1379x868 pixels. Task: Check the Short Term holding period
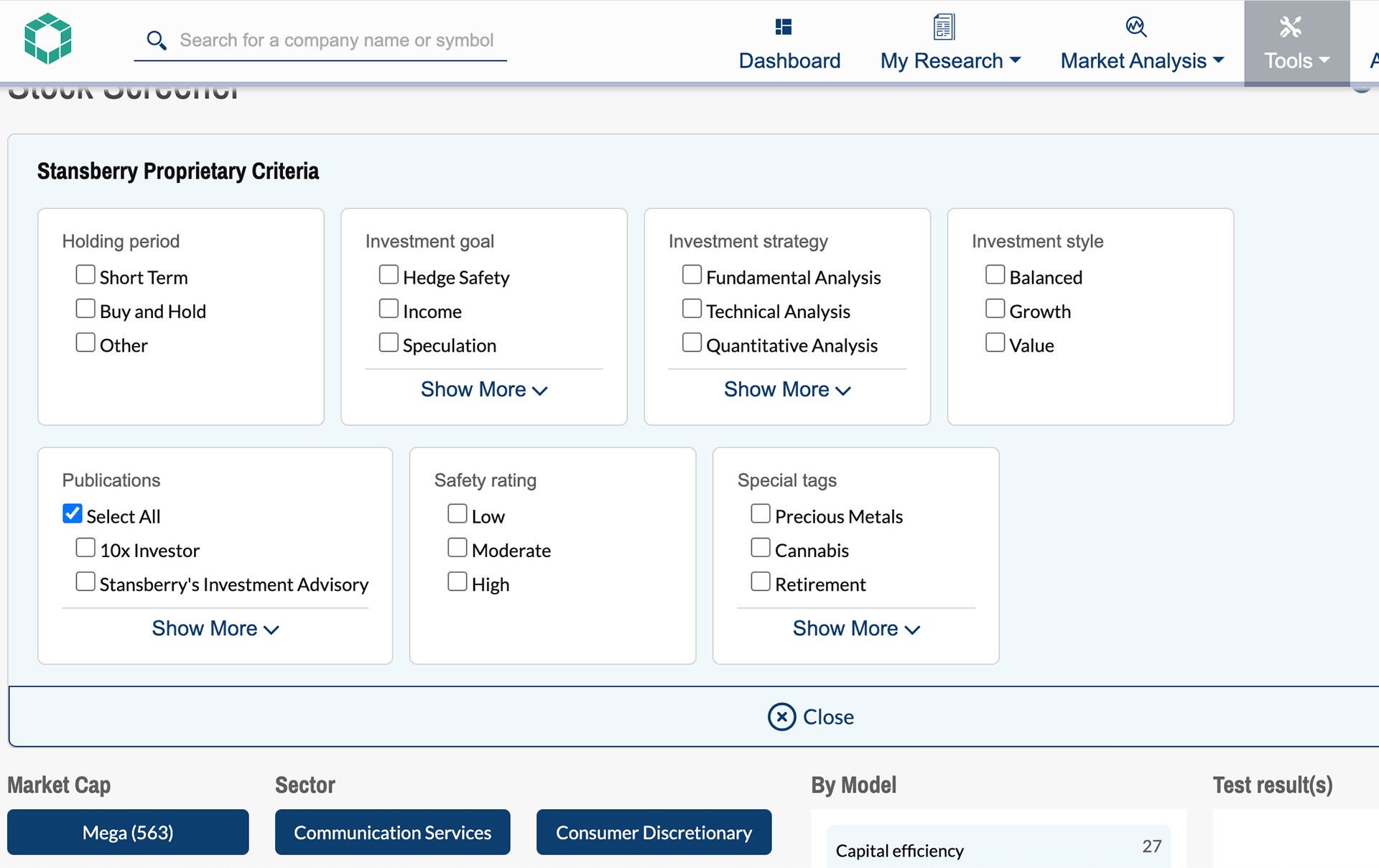[85, 274]
